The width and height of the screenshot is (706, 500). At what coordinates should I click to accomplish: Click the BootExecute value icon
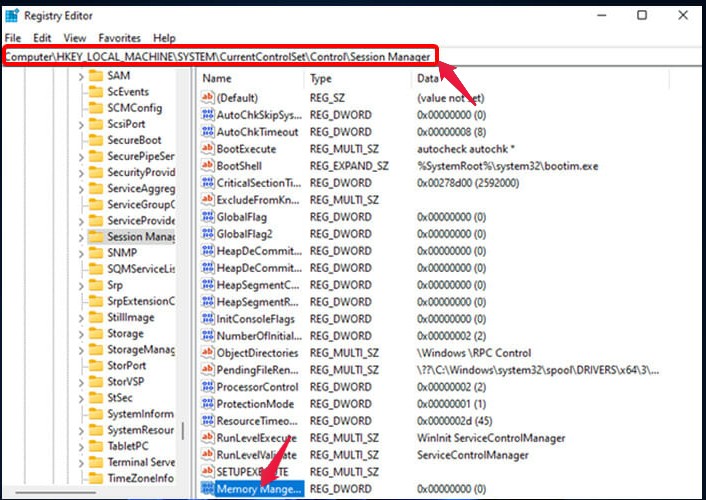(208, 148)
